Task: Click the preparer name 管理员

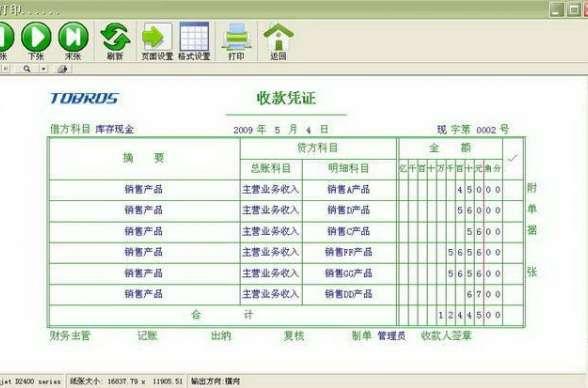Action: pyautogui.click(x=391, y=336)
